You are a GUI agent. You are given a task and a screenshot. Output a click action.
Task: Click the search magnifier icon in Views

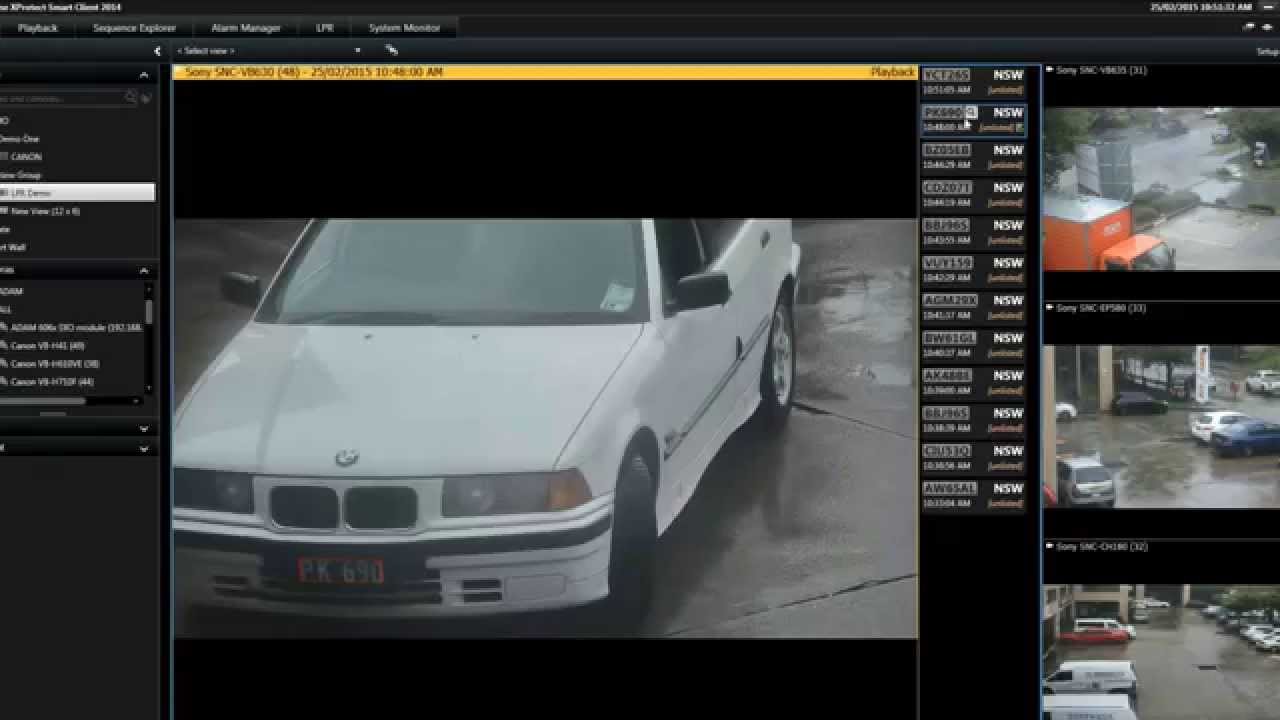131,98
